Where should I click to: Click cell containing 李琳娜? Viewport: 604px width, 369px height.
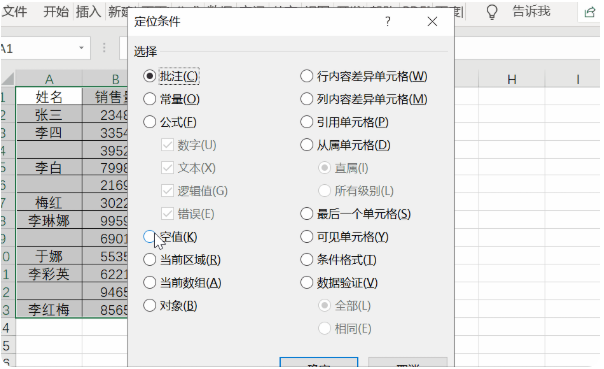point(49,220)
